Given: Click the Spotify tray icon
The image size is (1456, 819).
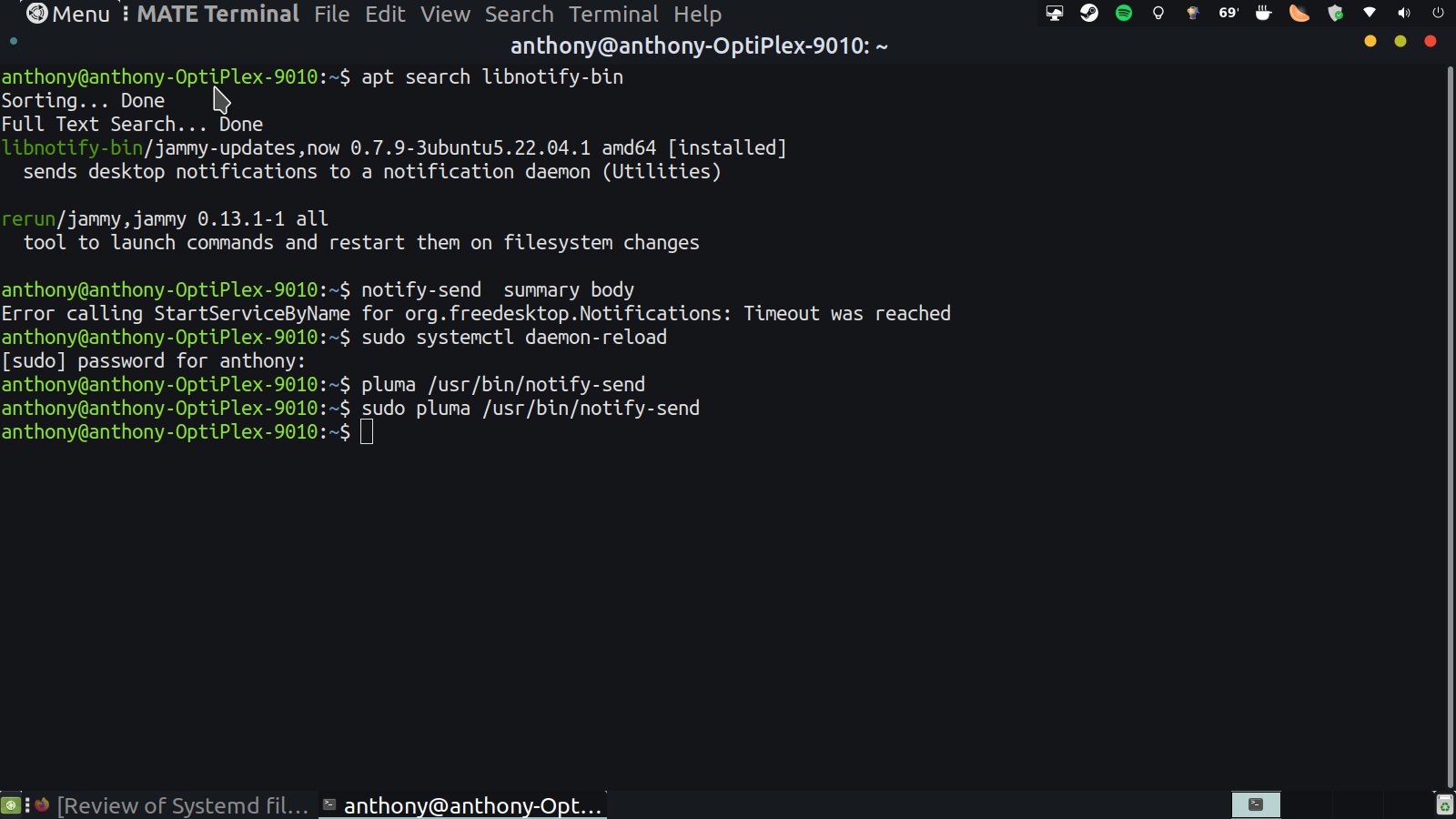Looking at the screenshot, I should 1124,13.
